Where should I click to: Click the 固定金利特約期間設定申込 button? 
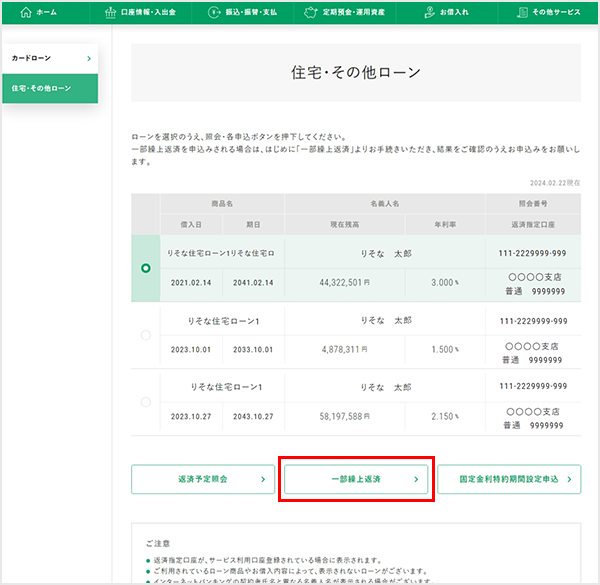click(x=509, y=479)
